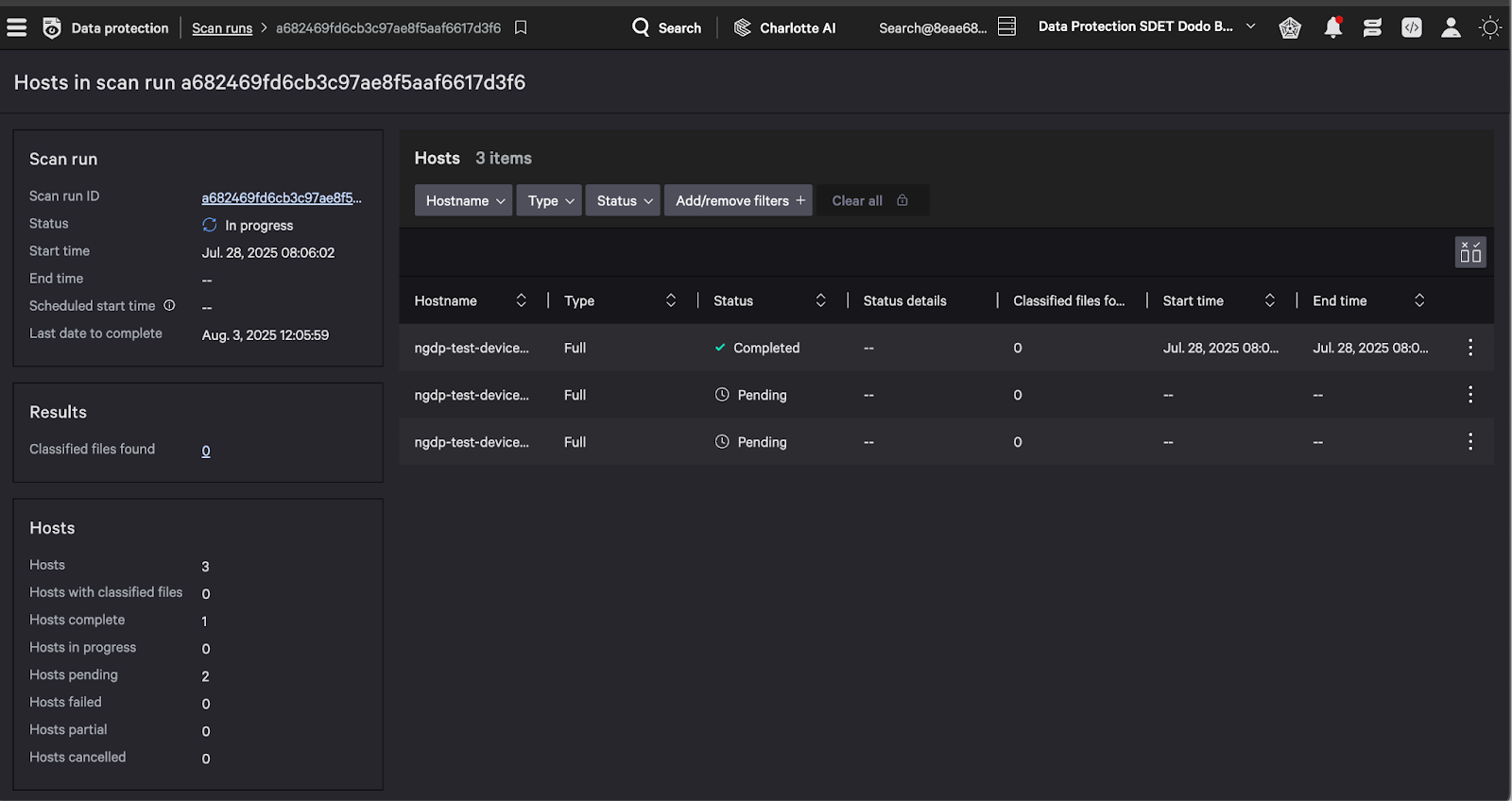This screenshot has width=1512, height=801.
Task: Open the hamburger navigation menu
Action: tap(16, 27)
